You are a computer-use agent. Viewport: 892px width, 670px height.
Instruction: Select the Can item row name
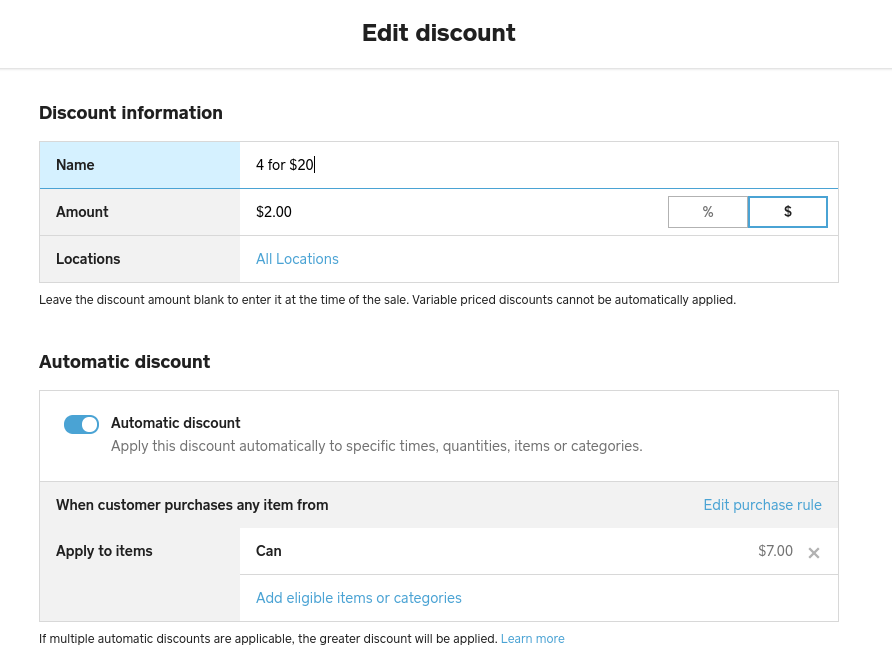(x=269, y=551)
